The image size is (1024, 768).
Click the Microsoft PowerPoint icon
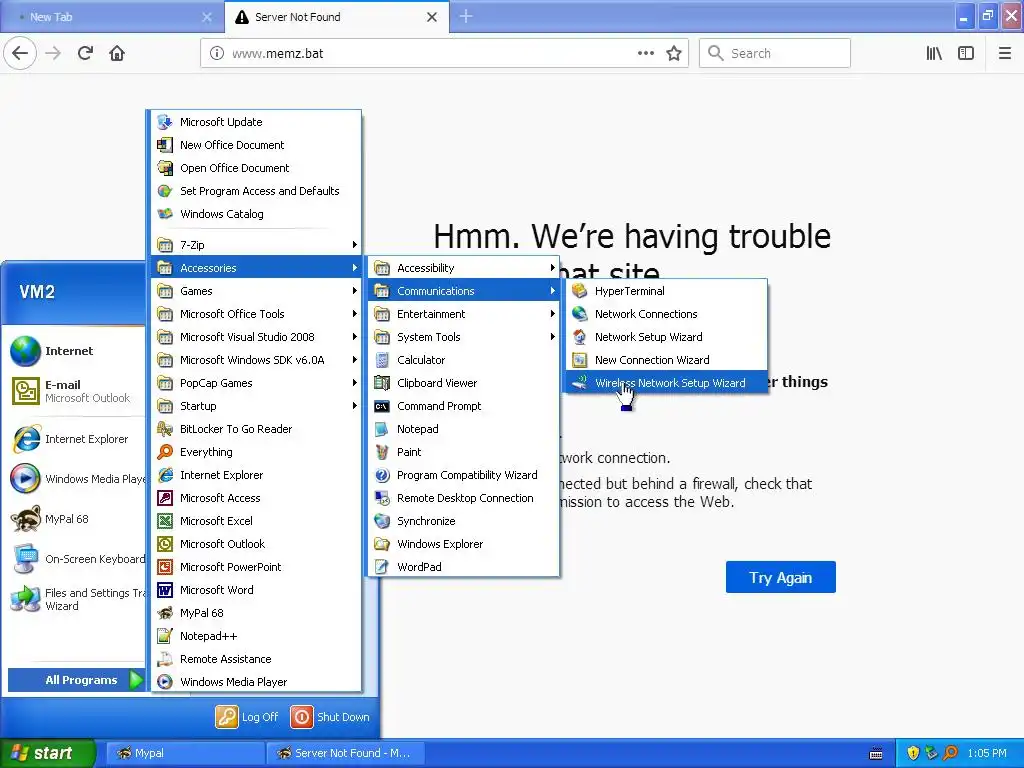[165, 567]
